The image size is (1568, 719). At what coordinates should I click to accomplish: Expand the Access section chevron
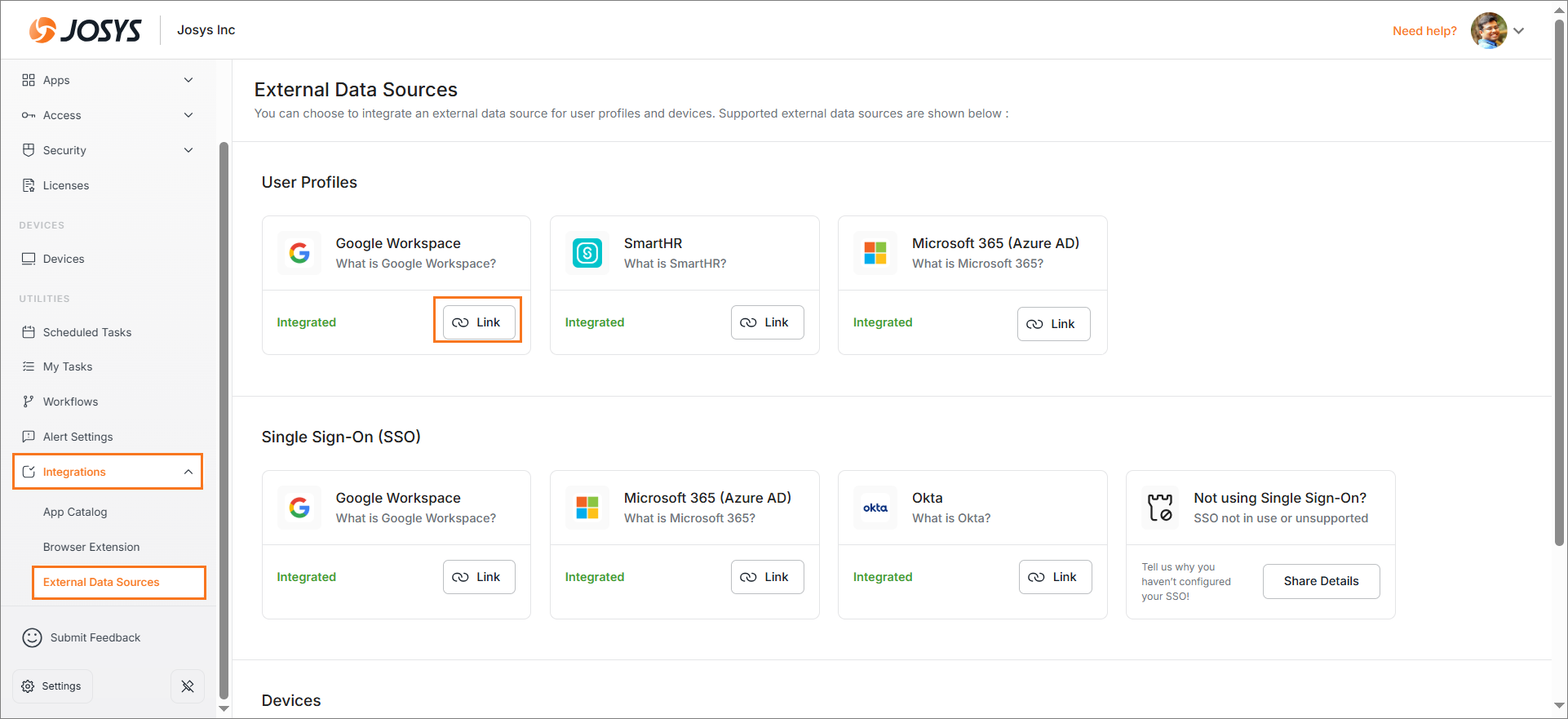[x=188, y=115]
